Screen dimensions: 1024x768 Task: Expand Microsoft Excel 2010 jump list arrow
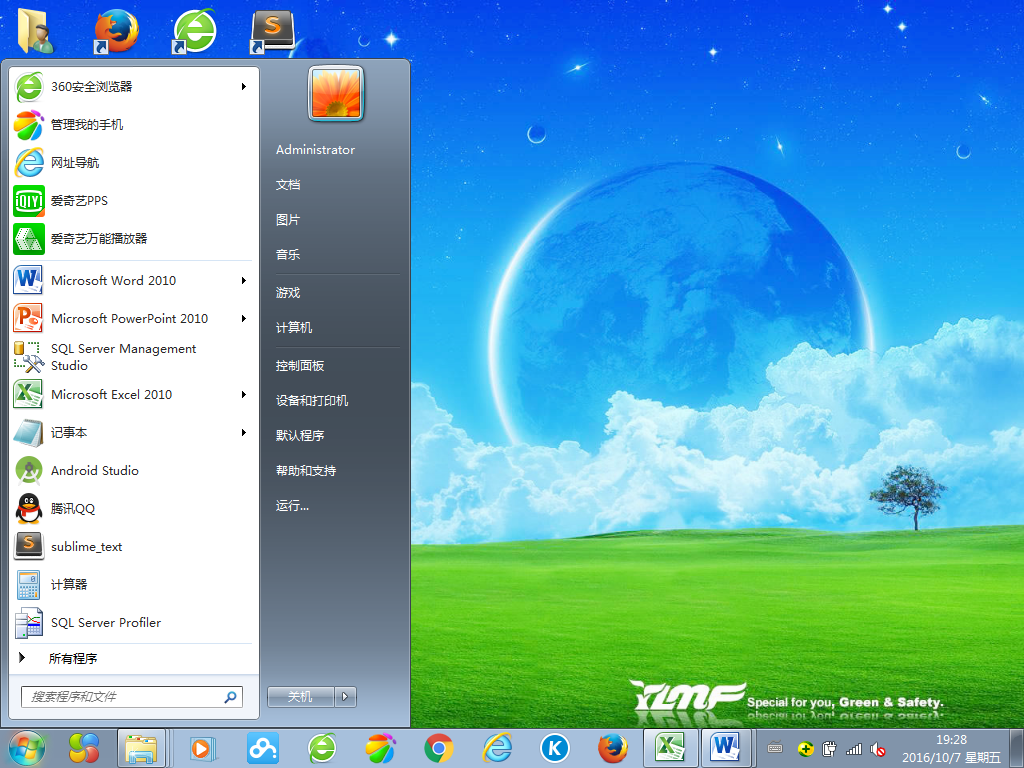pos(244,394)
